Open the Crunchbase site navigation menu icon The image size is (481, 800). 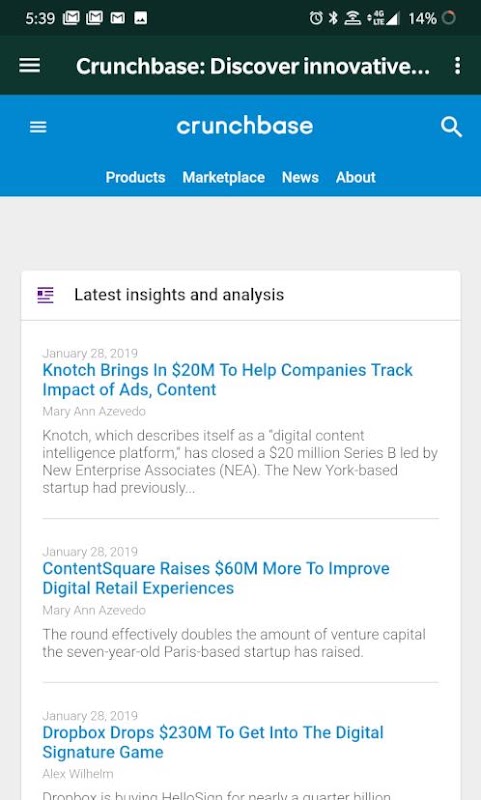pos(38,127)
